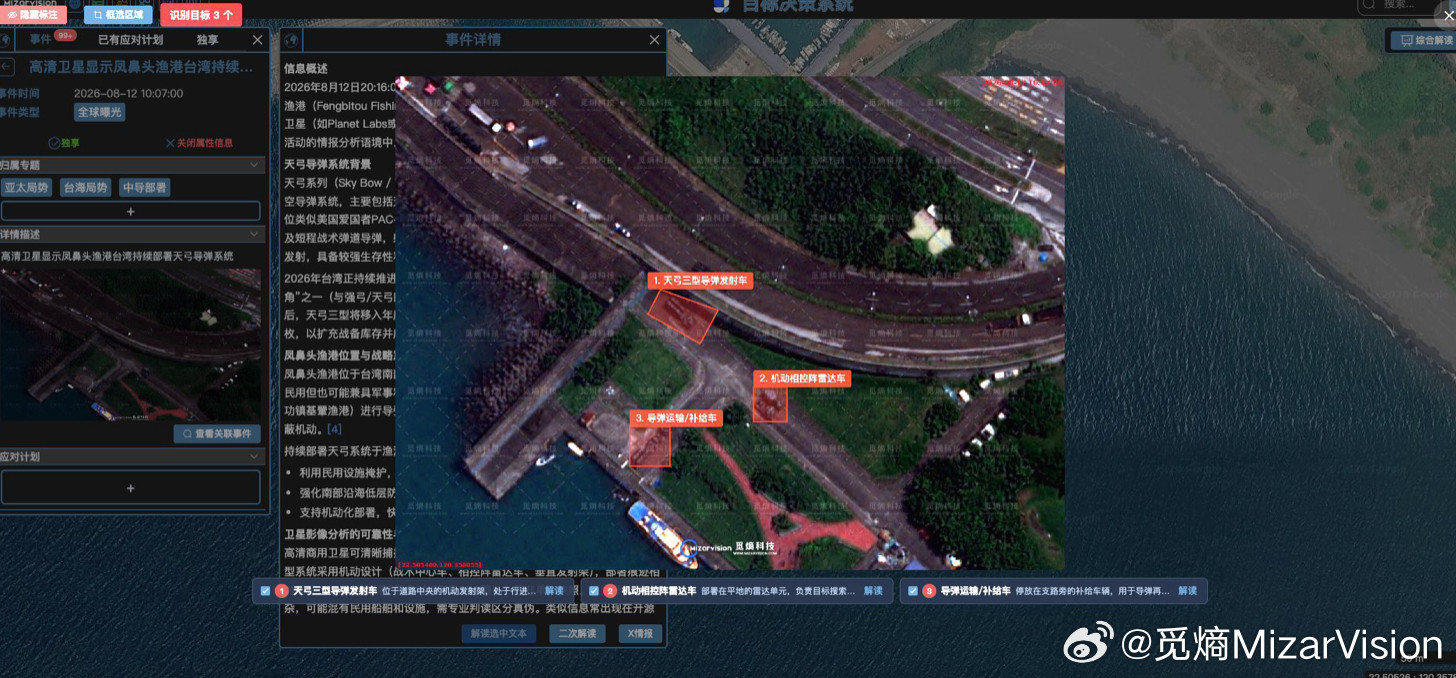This screenshot has width=1456, height=678.
Task: Add a topic under 归属专题
Action: [x=130, y=211]
